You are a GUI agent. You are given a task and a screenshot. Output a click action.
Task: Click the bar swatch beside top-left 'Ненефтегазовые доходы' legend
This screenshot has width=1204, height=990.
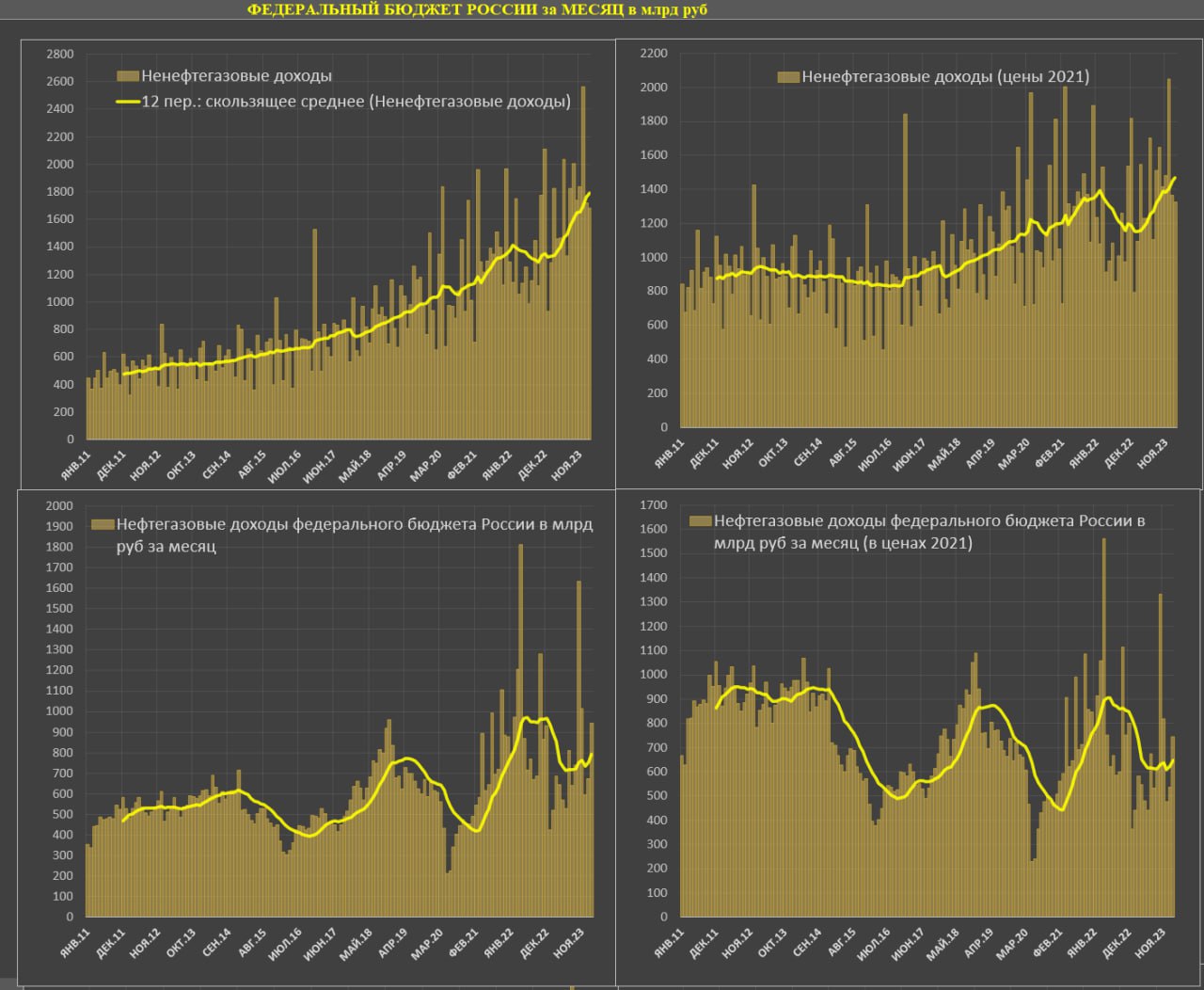[128, 76]
